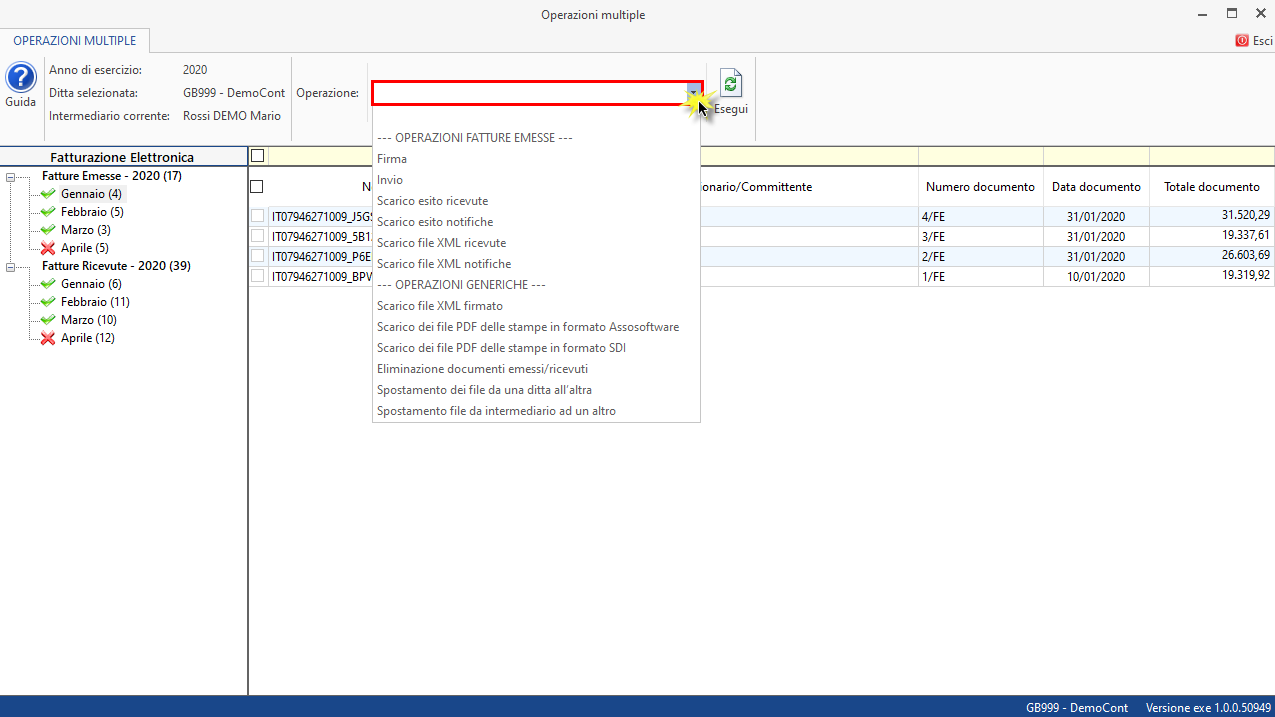Click the green check beside Gennaio (6)
1275x717 pixels.
[x=48, y=284]
